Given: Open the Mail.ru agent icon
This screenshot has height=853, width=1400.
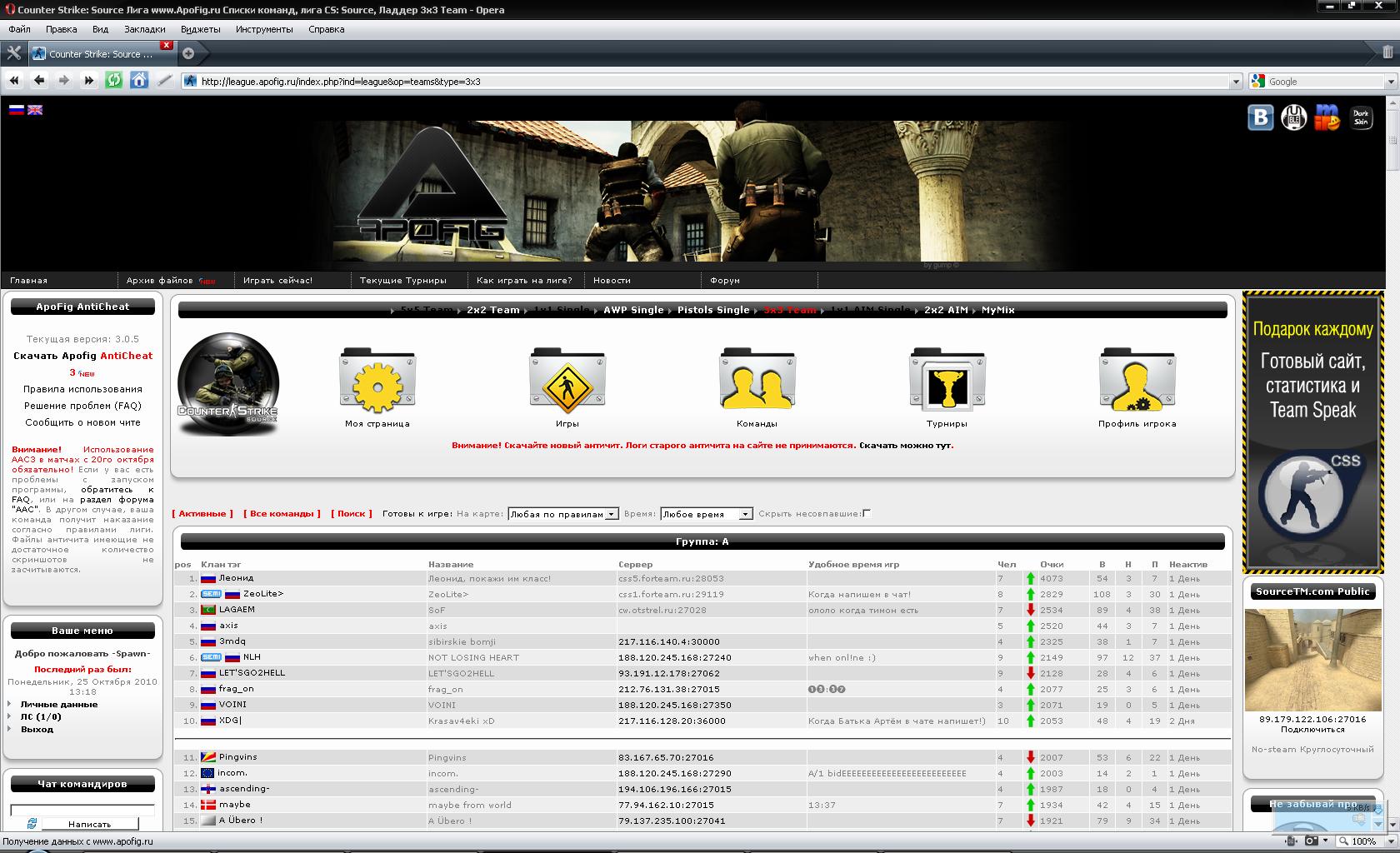Looking at the screenshot, I should 1327,117.
